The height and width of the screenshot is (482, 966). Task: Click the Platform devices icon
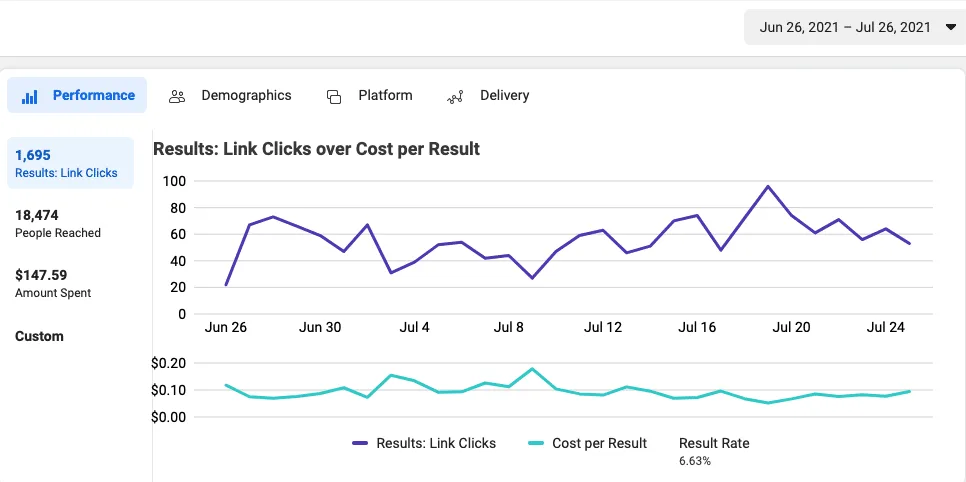point(334,96)
